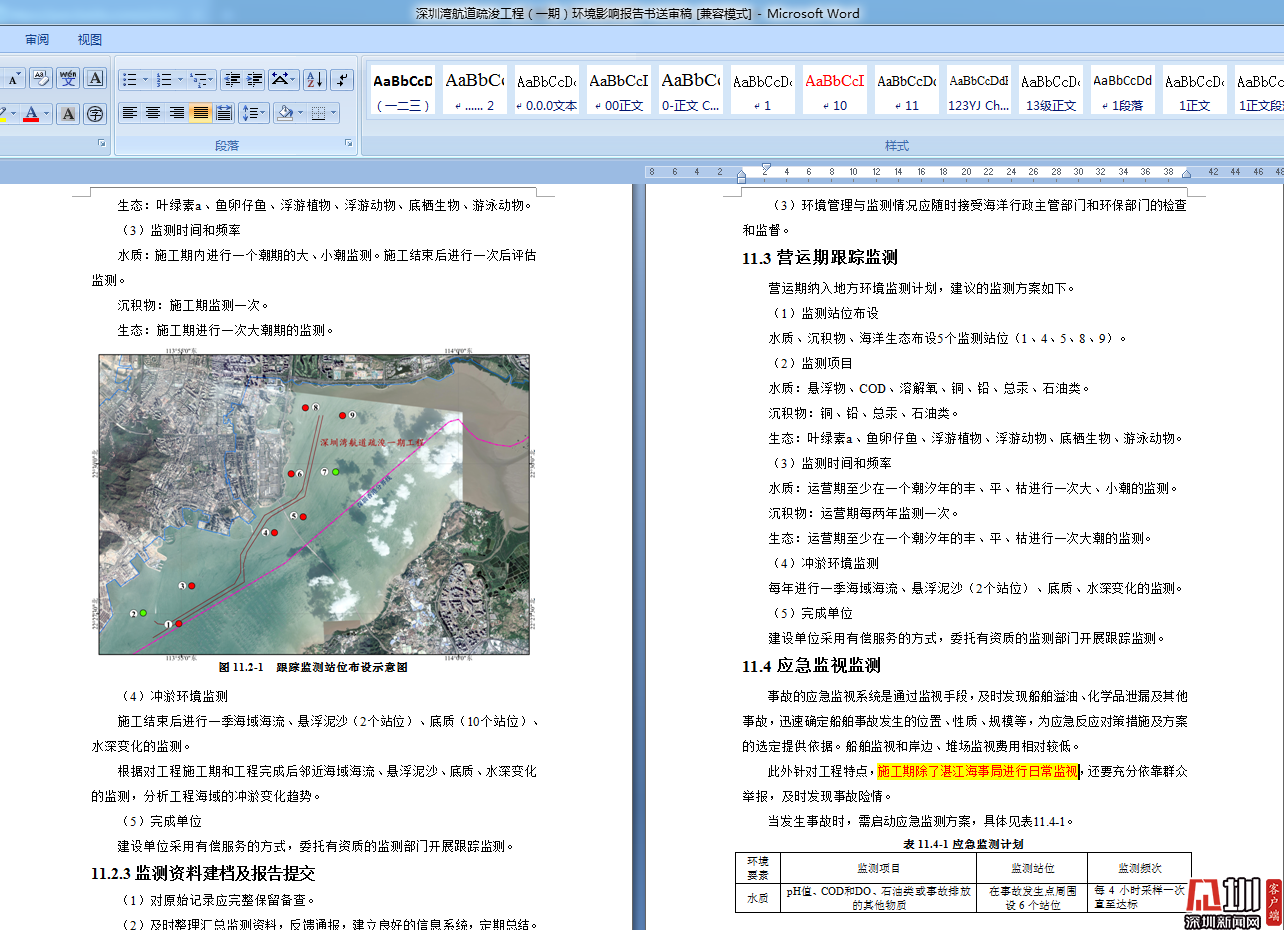Click the clear formatting eraser icon
This screenshot has height=930, width=1284.
(x=41, y=78)
